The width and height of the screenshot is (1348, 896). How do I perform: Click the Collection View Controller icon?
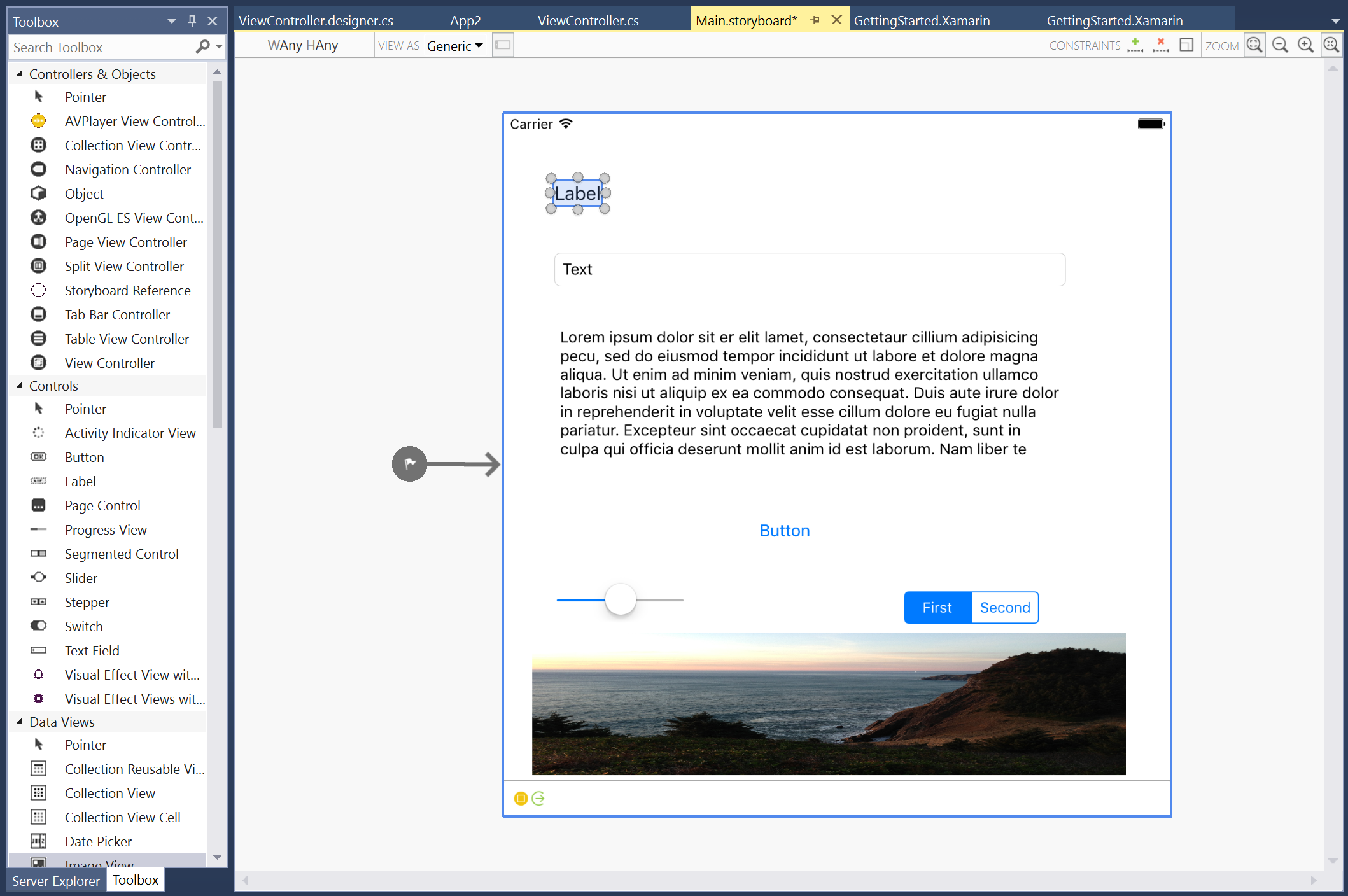pyautogui.click(x=37, y=145)
